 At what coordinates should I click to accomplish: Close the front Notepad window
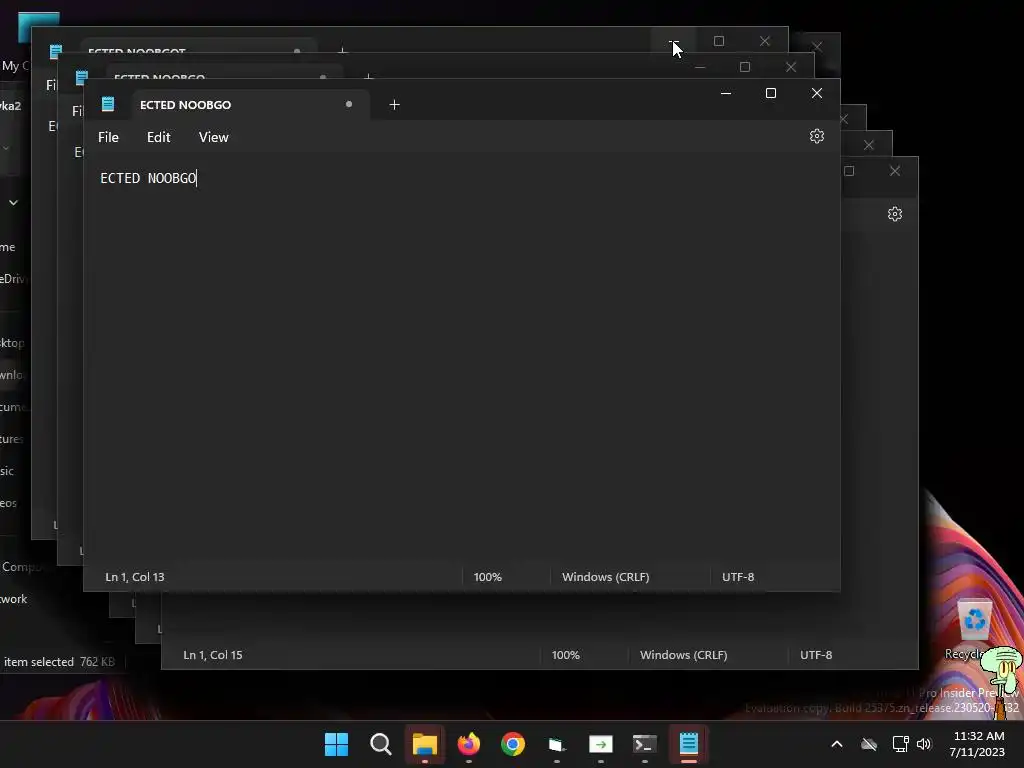[816, 93]
